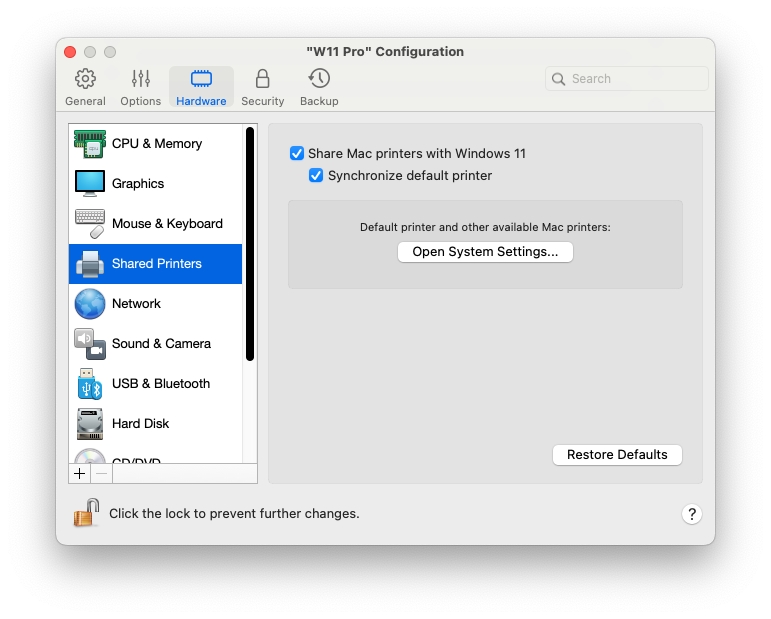
Task: Open the Backup tab
Action: click(319, 88)
